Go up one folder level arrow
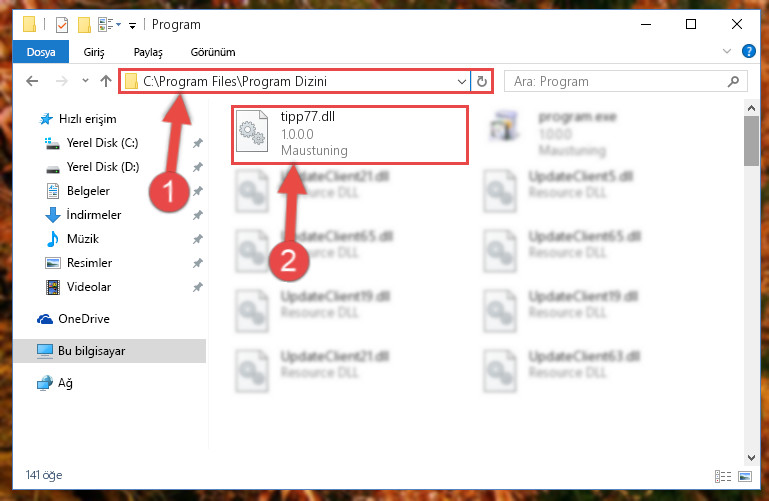Viewport: 769px width, 501px height. click(x=105, y=81)
